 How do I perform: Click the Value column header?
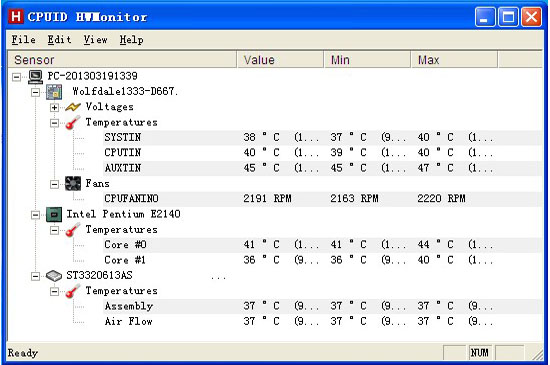point(280,60)
